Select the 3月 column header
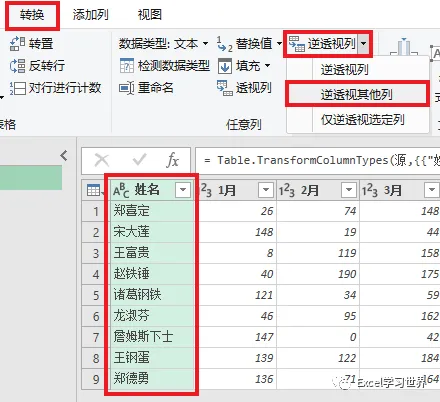Viewport: 440px width, 402px height. pyautogui.click(x=400, y=190)
